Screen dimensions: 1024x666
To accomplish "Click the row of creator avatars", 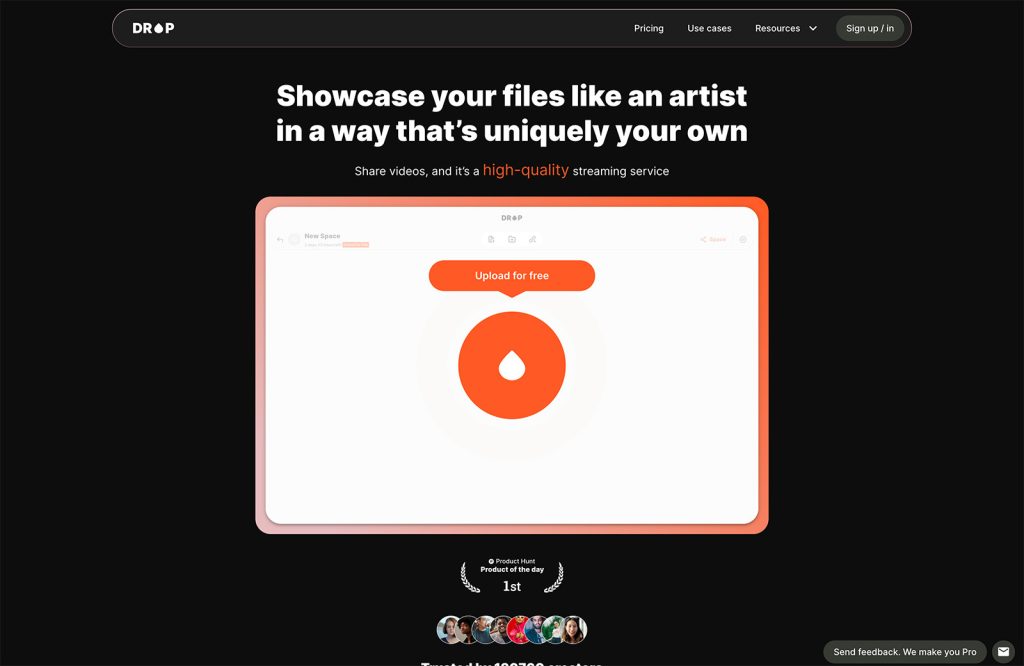I will 512,630.
